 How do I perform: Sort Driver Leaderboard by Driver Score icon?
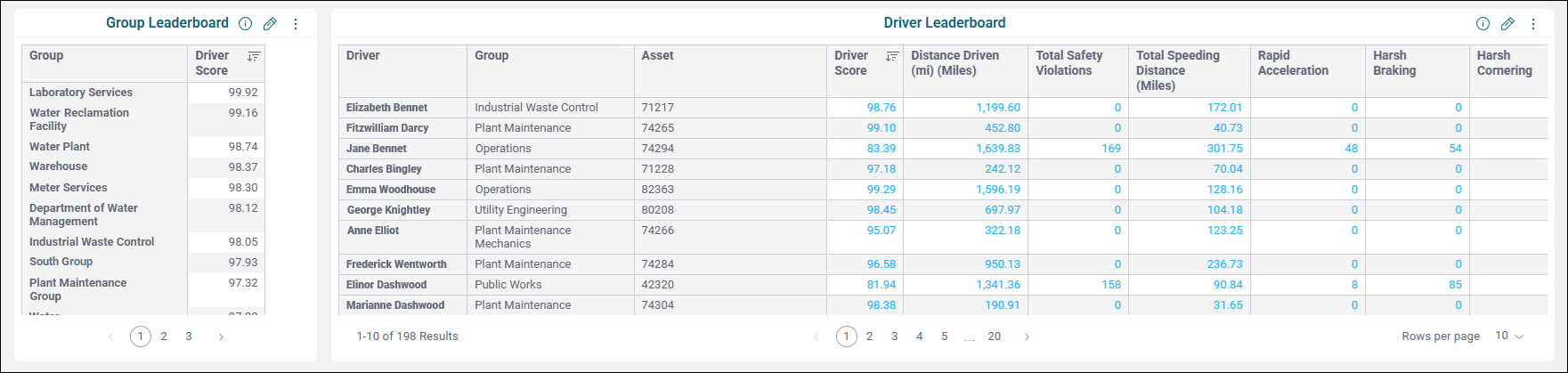point(892,56)
